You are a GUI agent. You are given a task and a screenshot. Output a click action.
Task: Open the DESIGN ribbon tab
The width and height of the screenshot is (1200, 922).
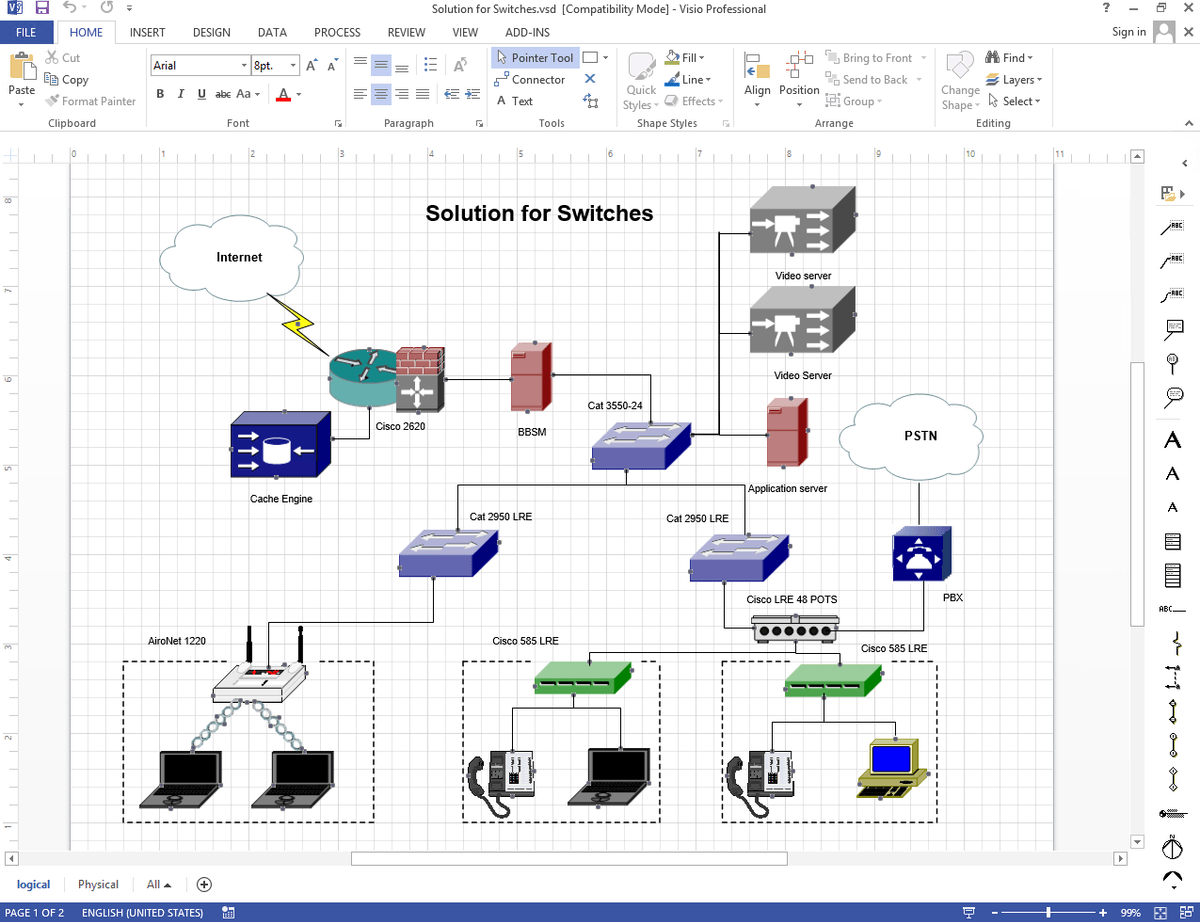[x=211, y=32]
